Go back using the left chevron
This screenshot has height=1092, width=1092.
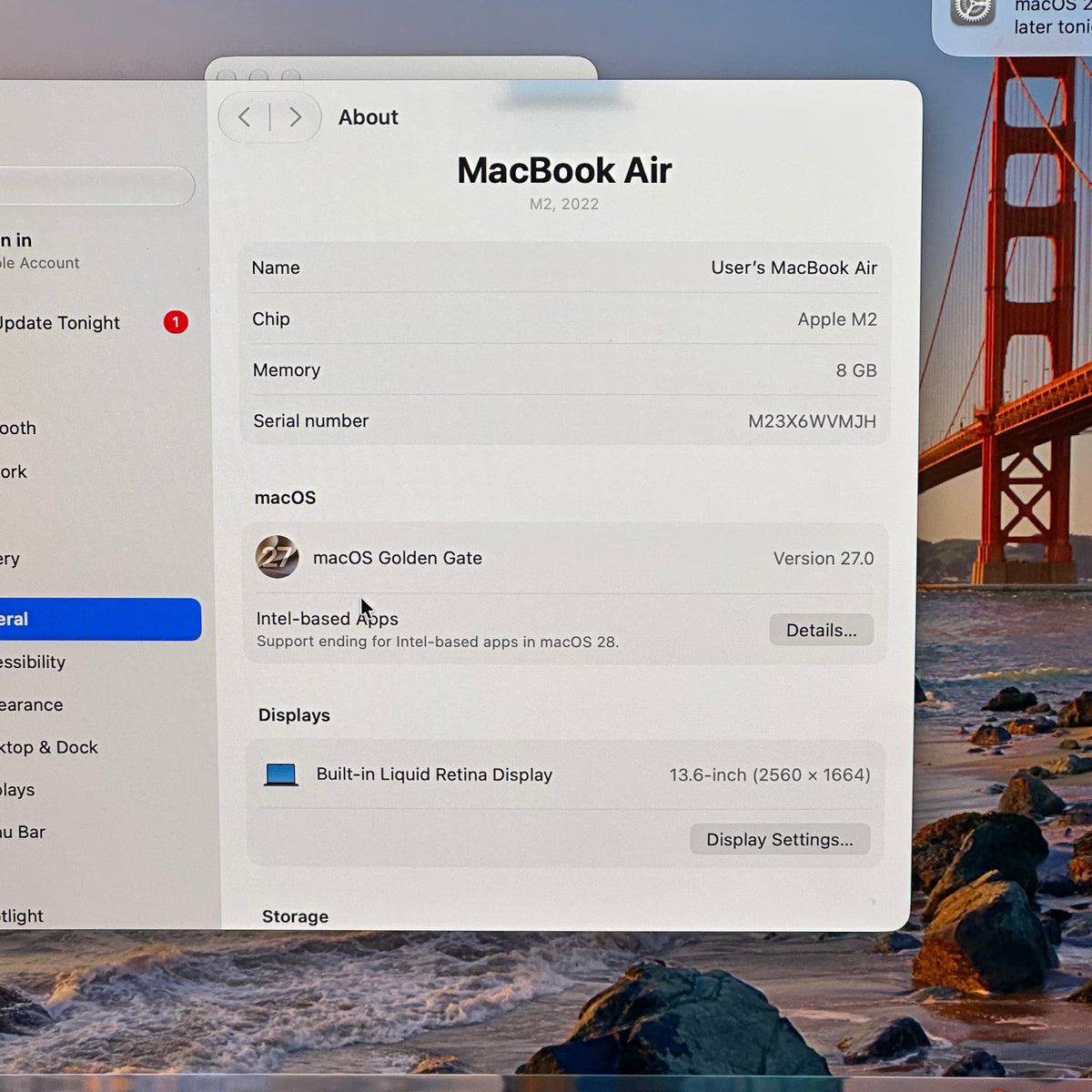(x=244, y=116)
